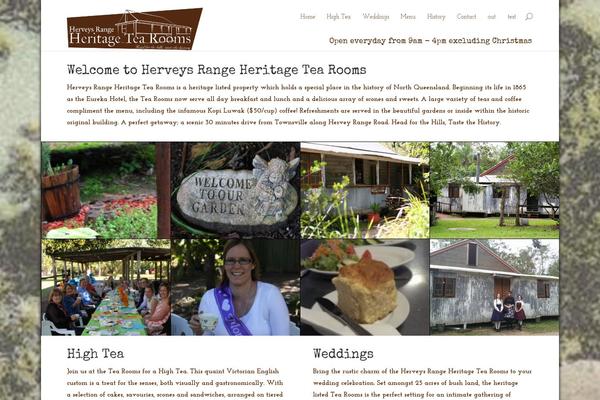600x400 pixels.
Task: Open the Menu navigation link
Action: pyautogui.click(x=408, y=16)
